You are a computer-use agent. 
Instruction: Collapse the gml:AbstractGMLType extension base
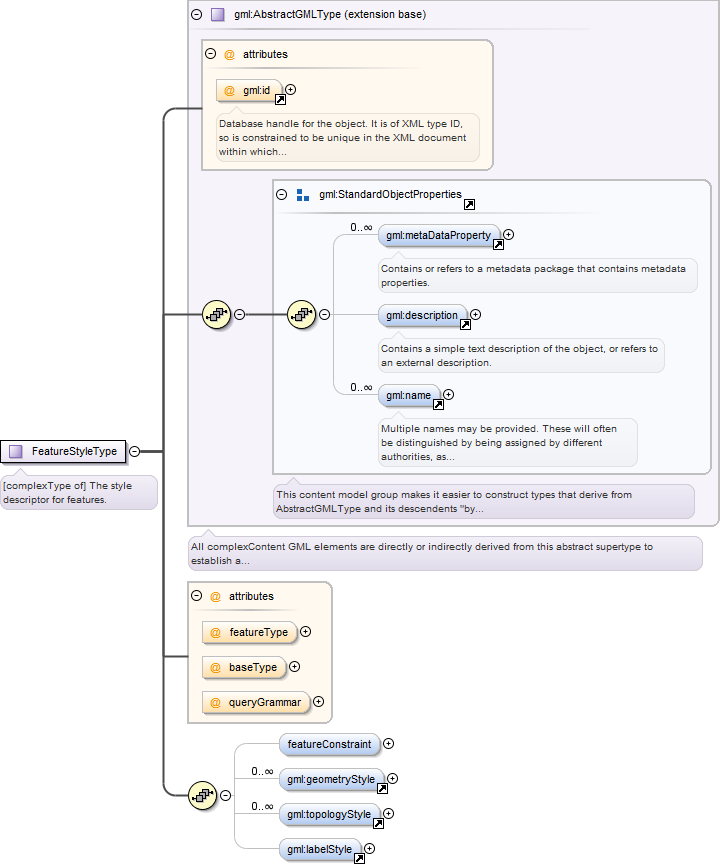pyautogui.click(x=196, y=14)
